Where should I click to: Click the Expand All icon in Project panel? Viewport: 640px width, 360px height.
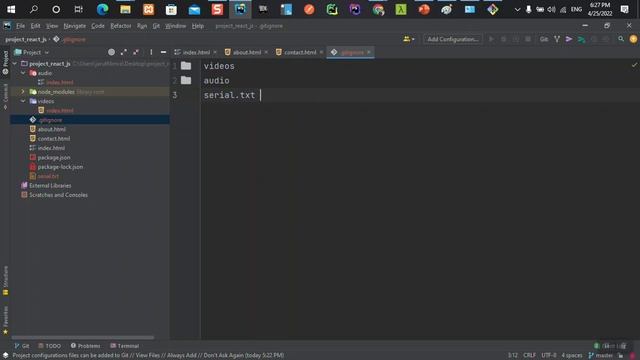tap(124, 52)
